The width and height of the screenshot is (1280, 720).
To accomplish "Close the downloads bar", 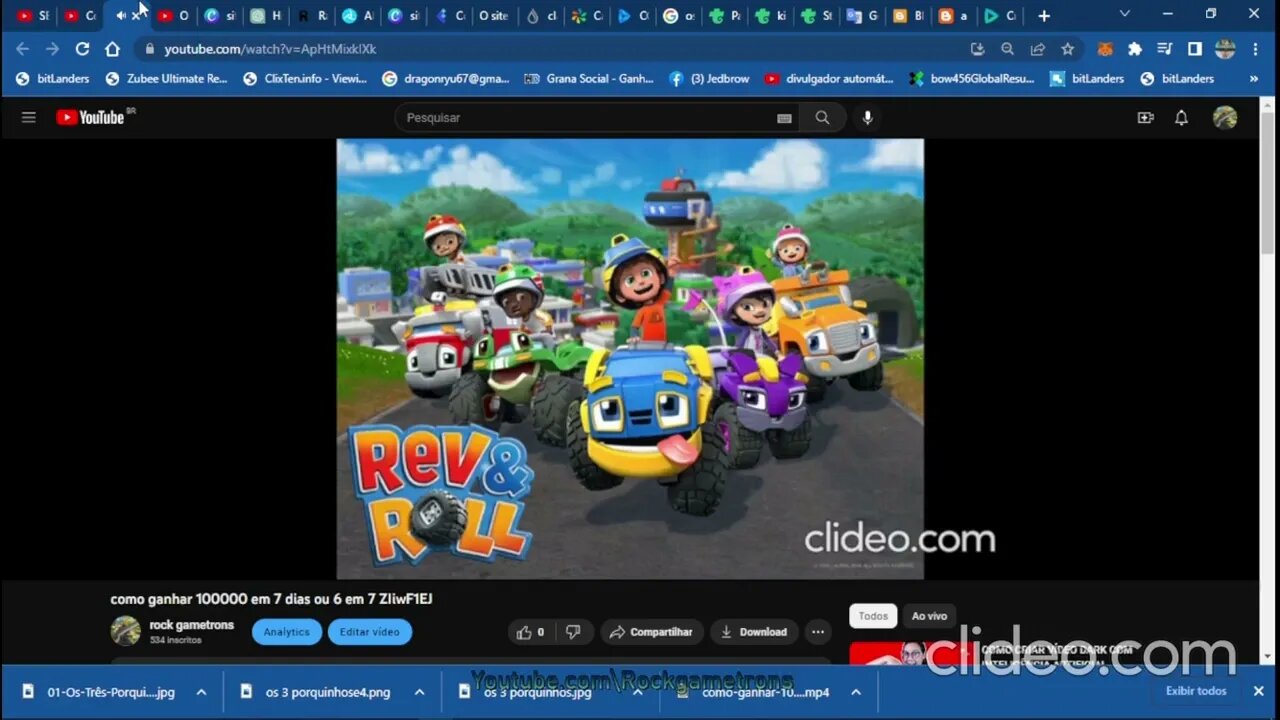I will pyautogui.click(x=1259, y=691).
